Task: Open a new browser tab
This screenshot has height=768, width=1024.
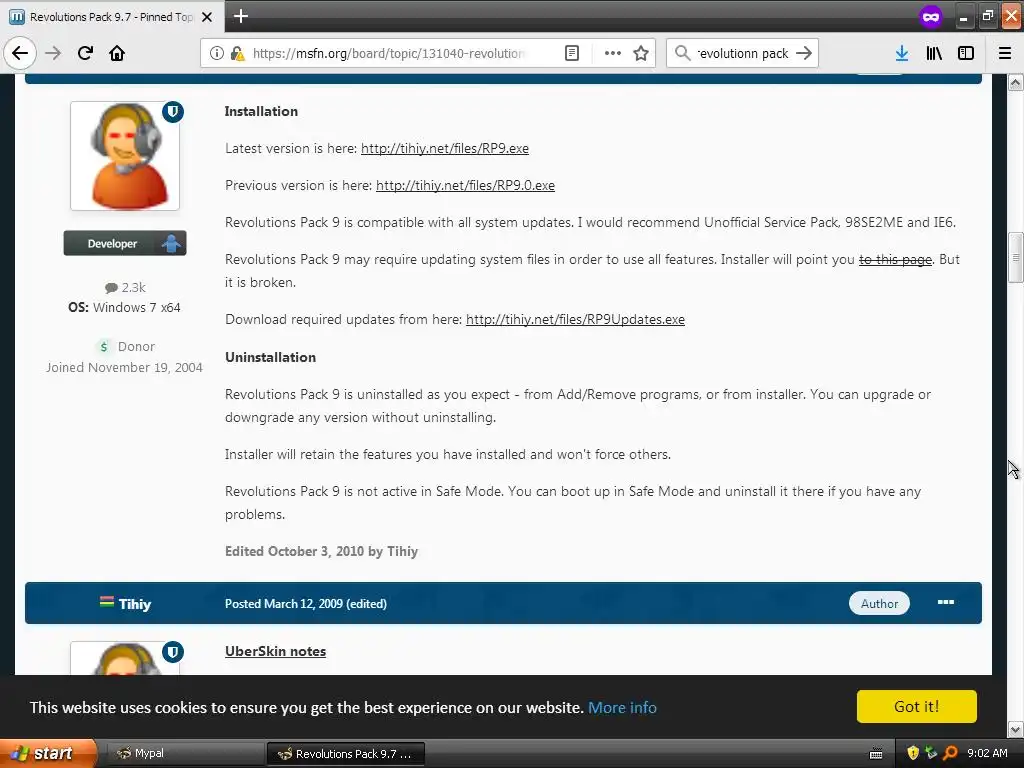Action: tap(240, 16)
